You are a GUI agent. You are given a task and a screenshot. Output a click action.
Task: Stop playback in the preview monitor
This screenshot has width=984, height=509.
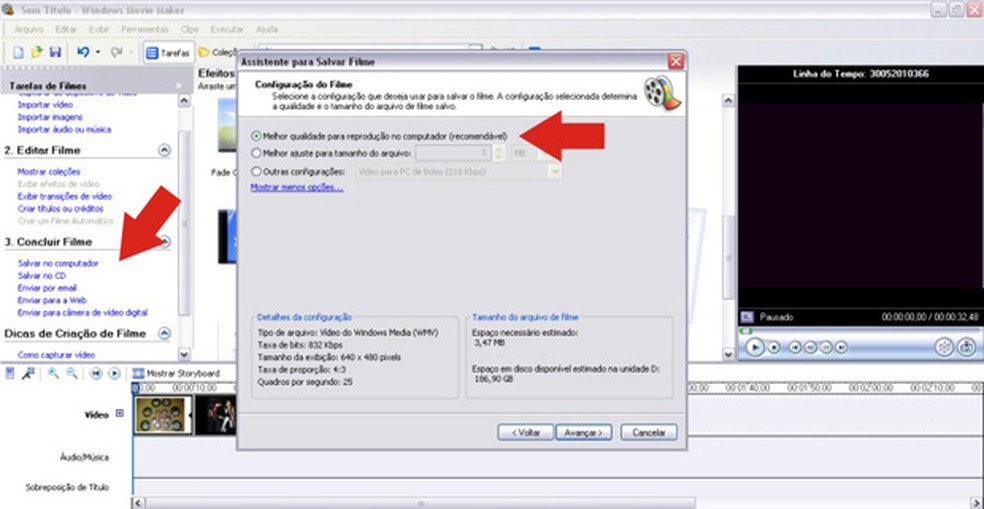[x=774, y=346]
